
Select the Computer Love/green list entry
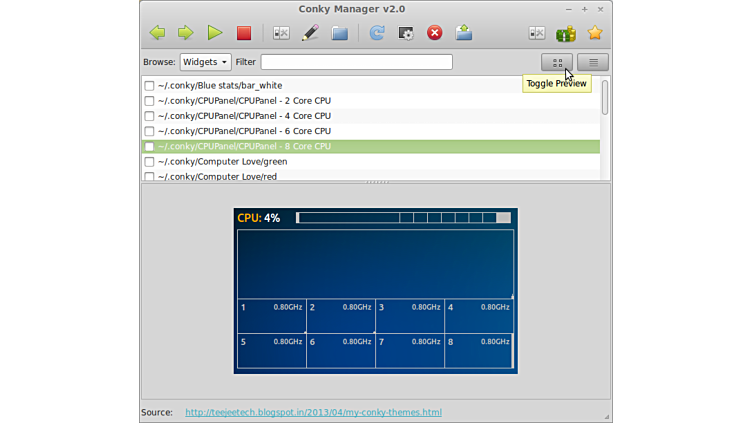click(x=222, y=161)
